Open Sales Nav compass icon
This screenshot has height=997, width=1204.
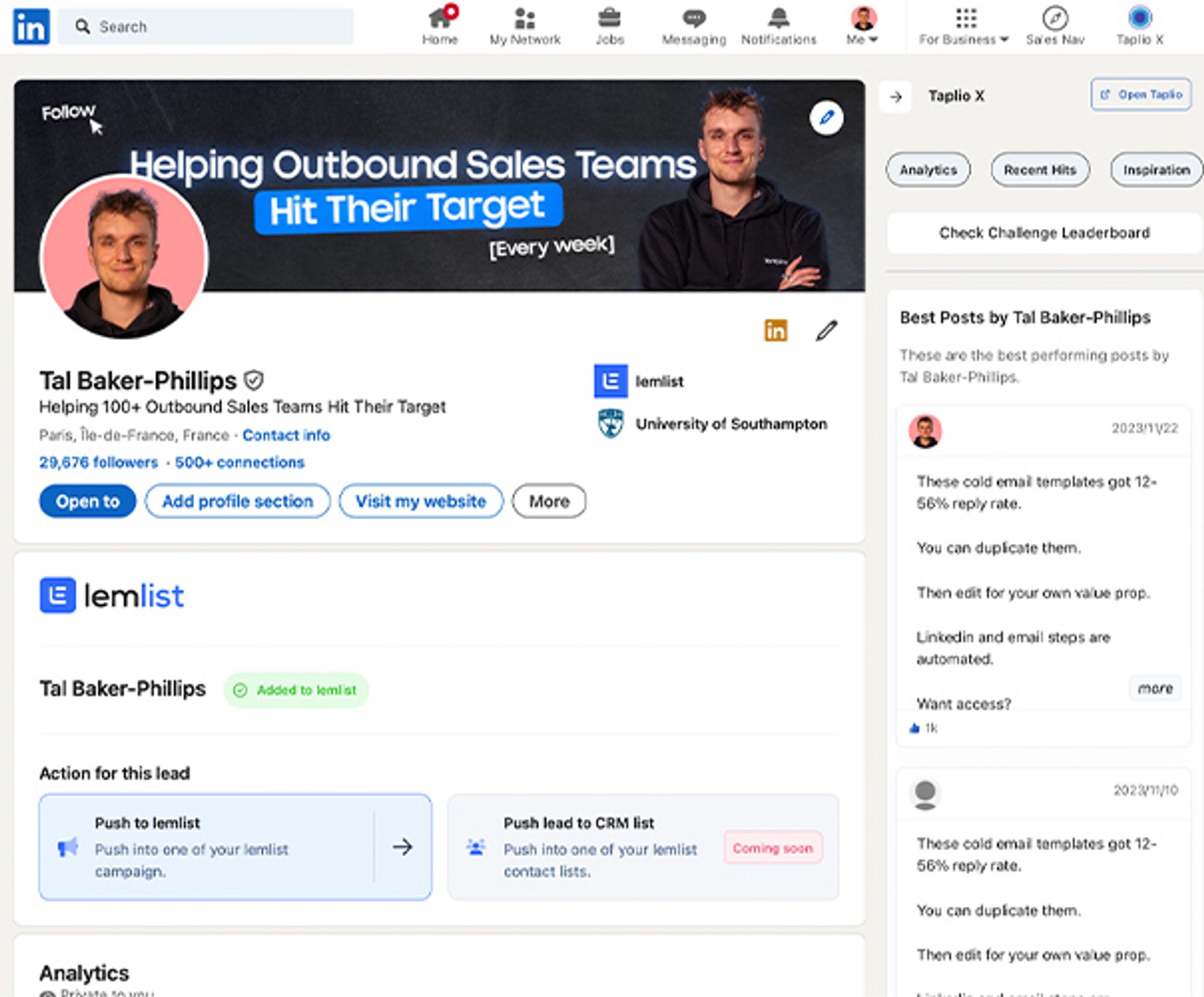click(x=1055, y=26)
